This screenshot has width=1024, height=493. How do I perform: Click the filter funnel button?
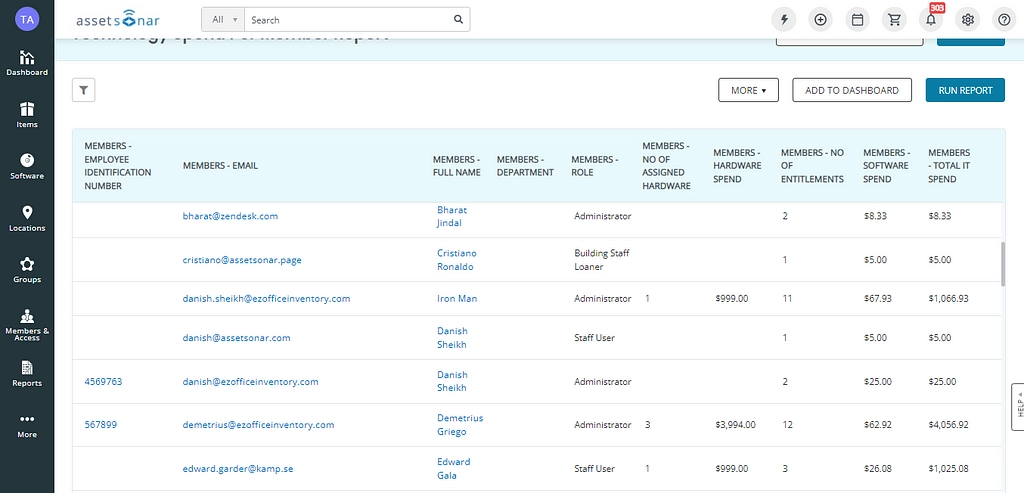pyautogui.click(x=84, y=90)
